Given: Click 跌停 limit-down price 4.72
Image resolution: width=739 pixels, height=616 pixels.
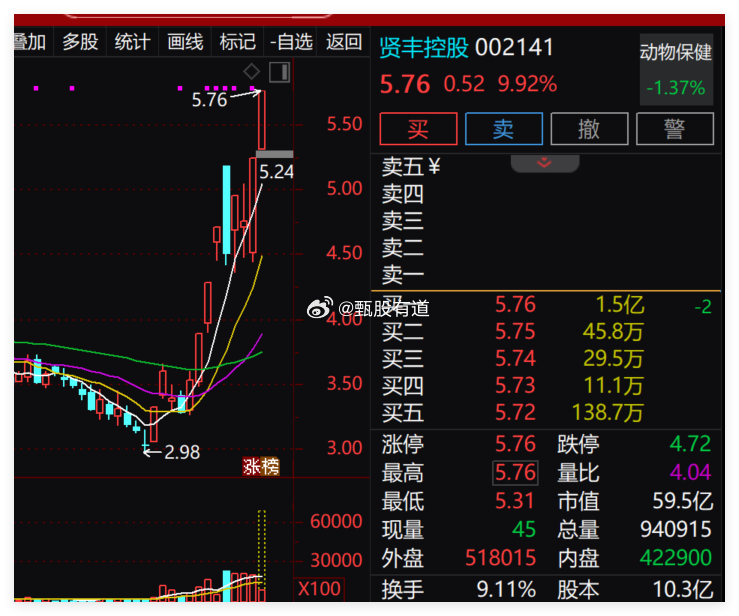Looking at the screenshot, I should [x=690, y=444].
